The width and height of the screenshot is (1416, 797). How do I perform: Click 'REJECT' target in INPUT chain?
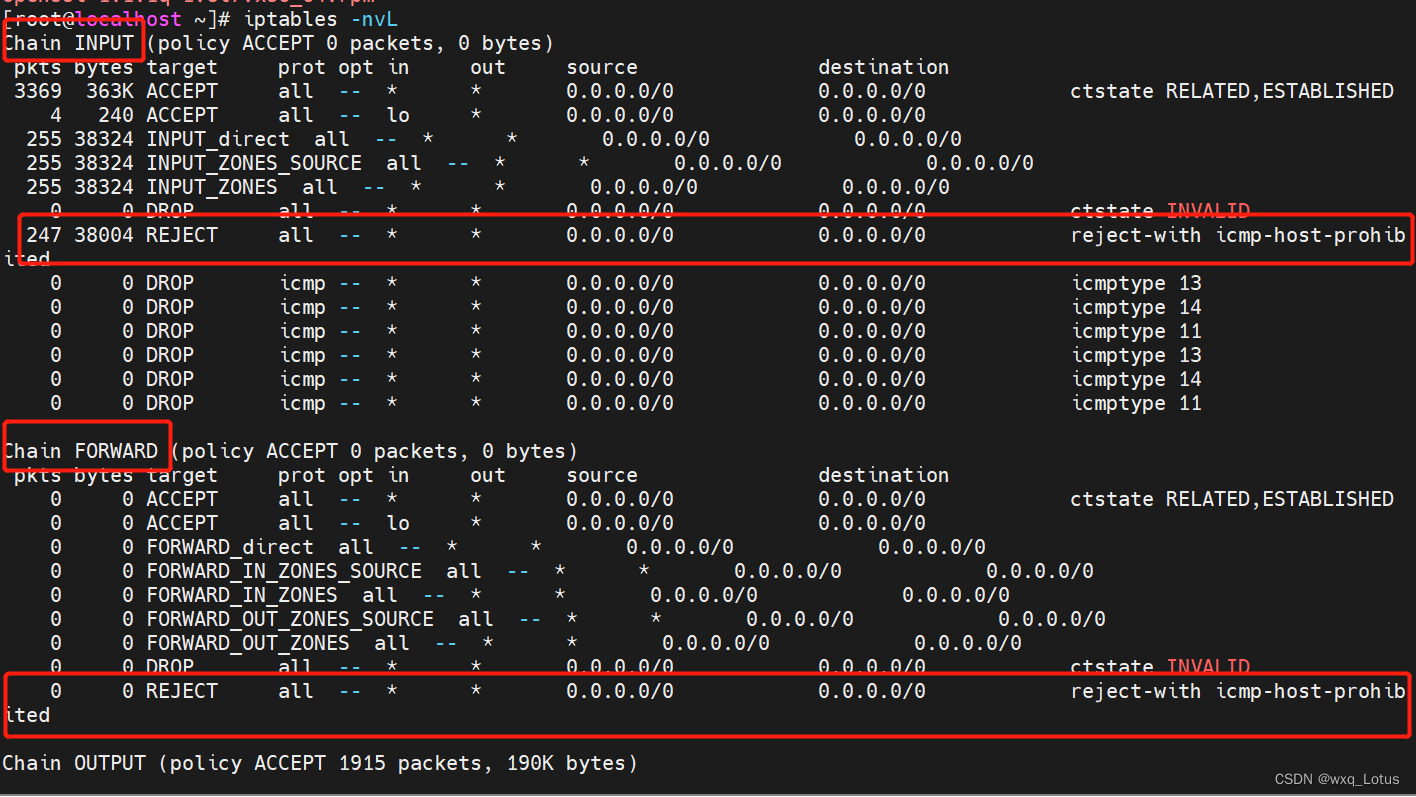182,235
